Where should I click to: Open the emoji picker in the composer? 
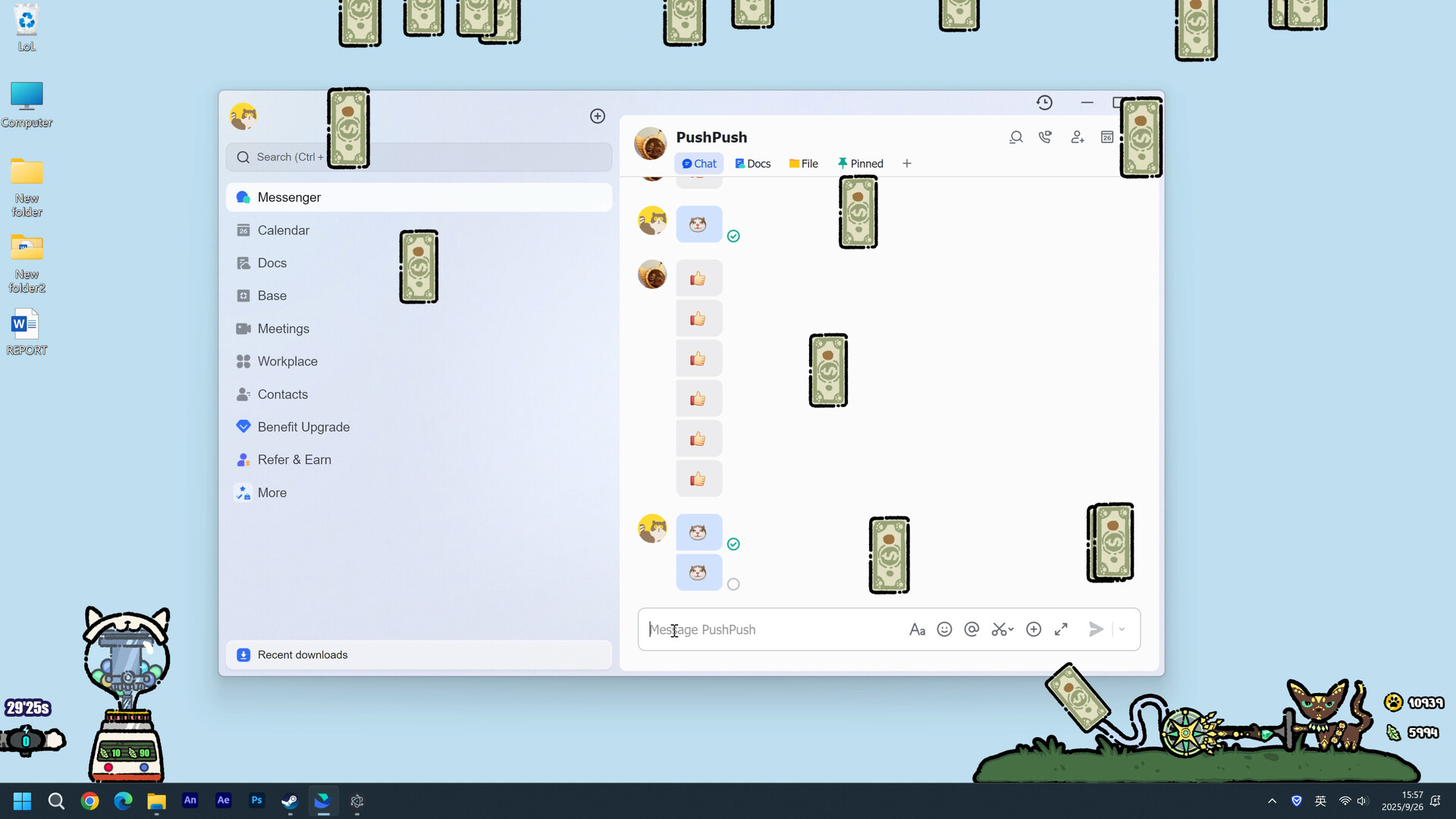[944, 629]
